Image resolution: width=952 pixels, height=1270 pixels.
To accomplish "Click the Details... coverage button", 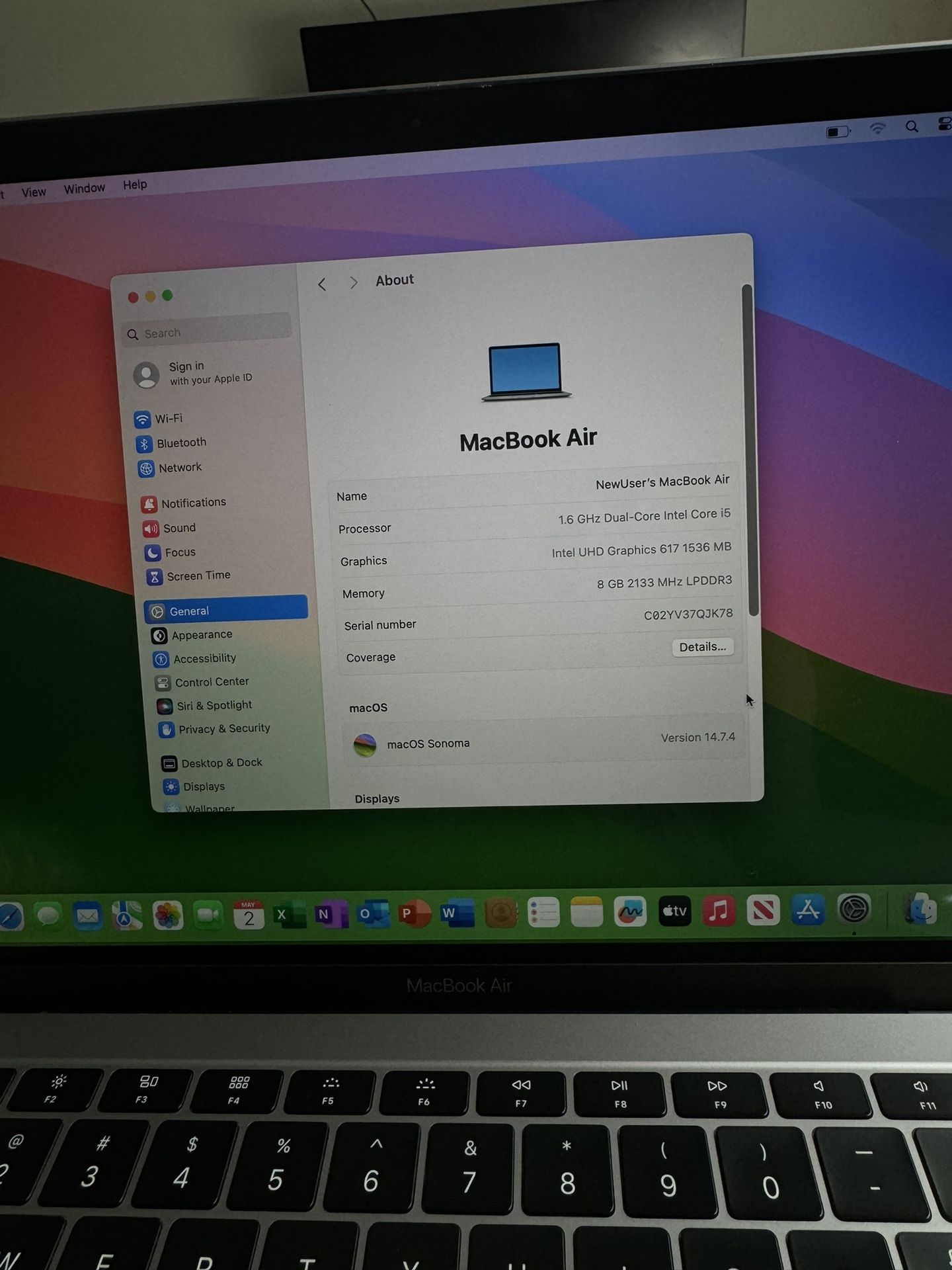I will (702, 647).
